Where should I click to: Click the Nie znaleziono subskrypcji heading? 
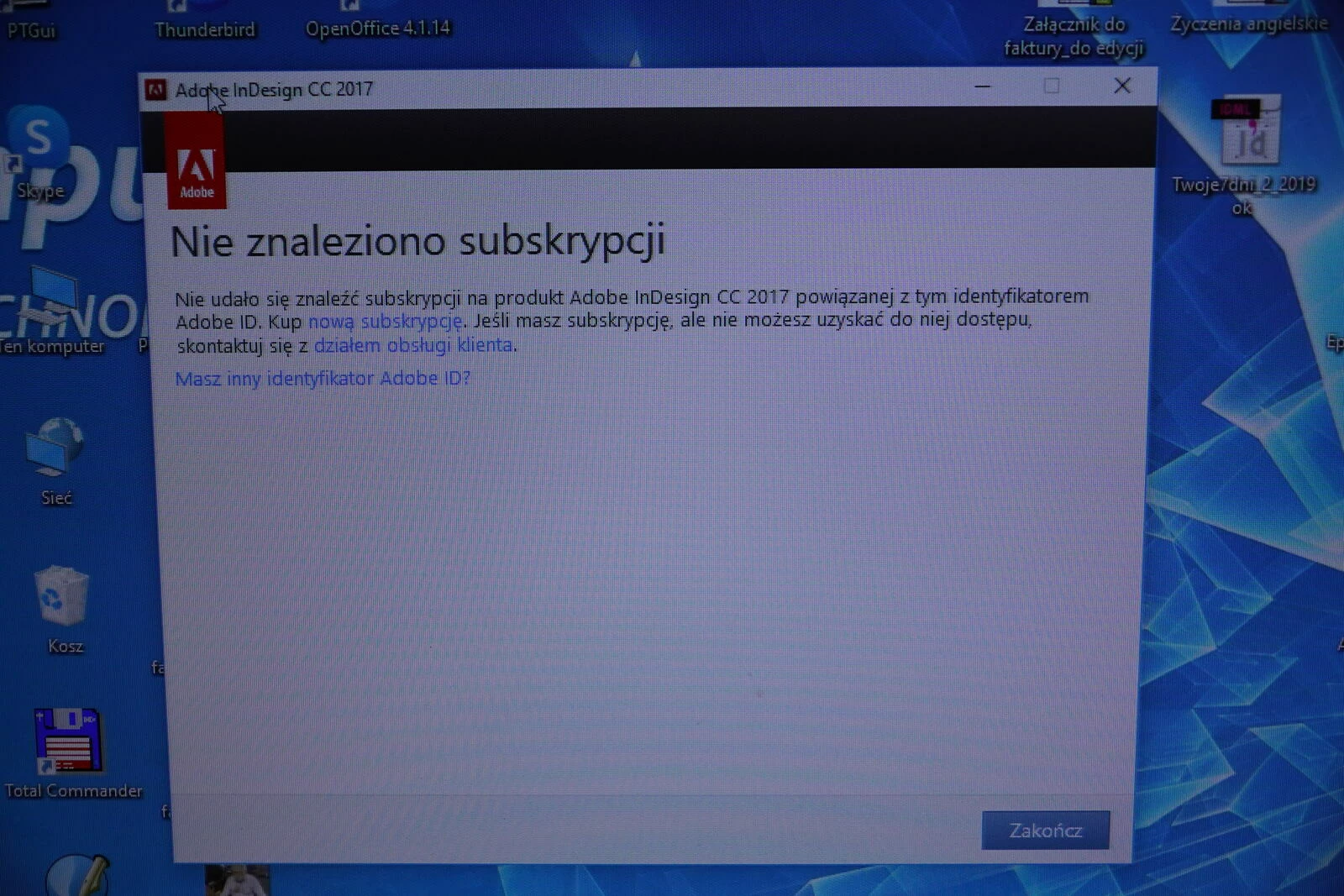[417, 241]
